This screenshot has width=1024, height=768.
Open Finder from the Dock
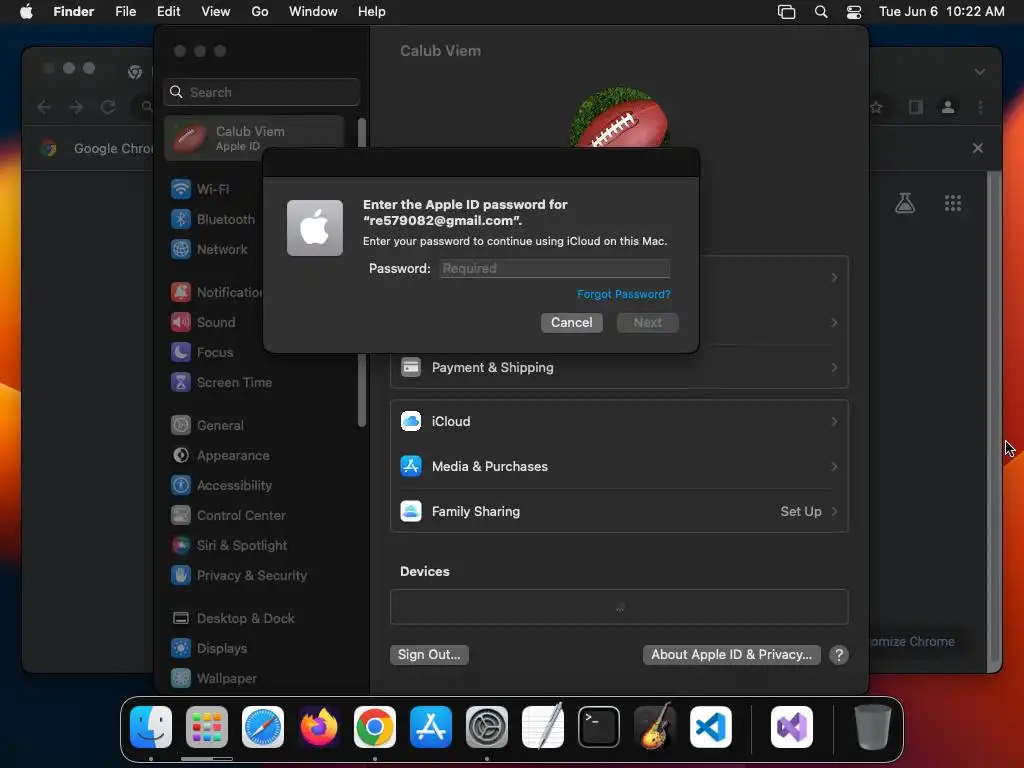pos(151,727)
